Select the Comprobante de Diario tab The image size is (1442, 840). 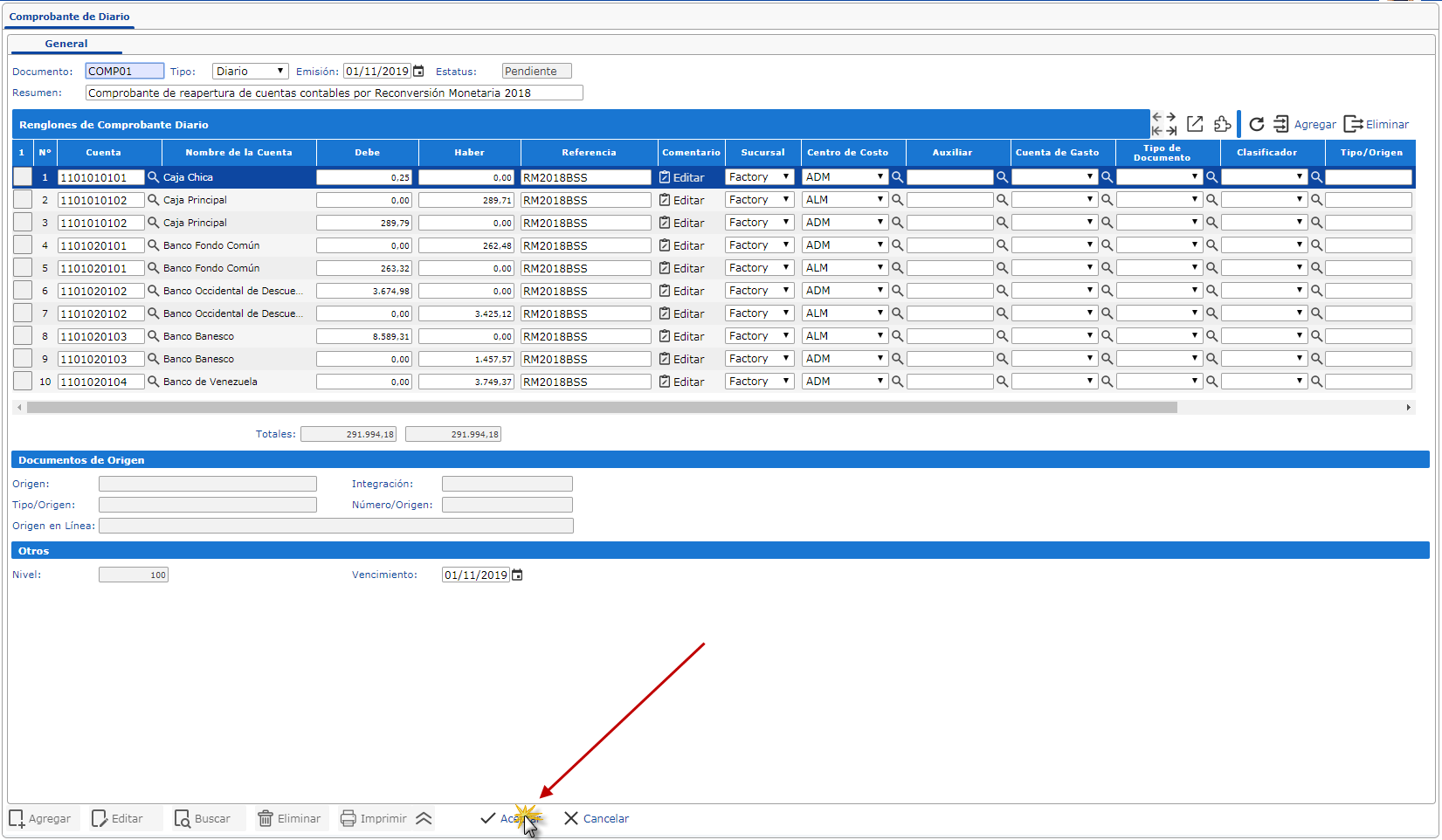[x=70, y=17]
